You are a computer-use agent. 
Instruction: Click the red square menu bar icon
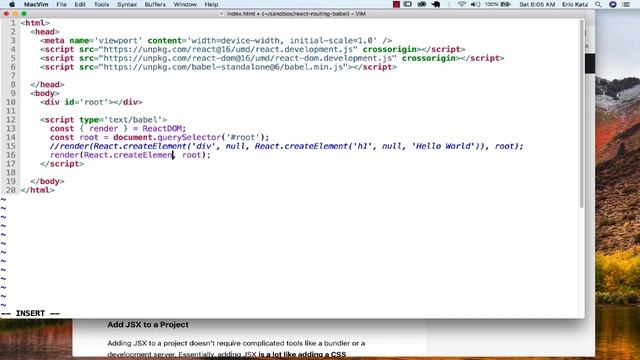(396, 4)
